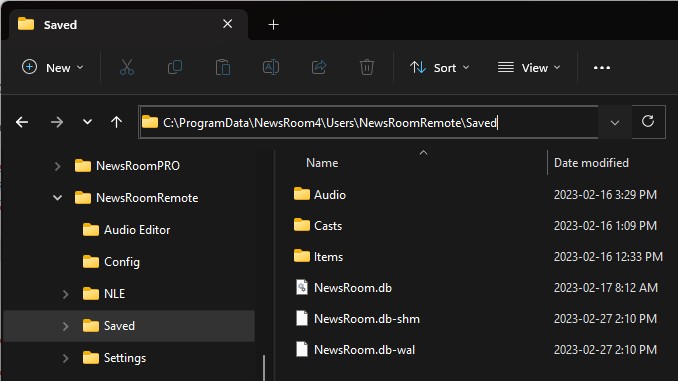Click the Audio folder icon in file list
Viewport: 678px width, 381px height.
pos(302,194)
